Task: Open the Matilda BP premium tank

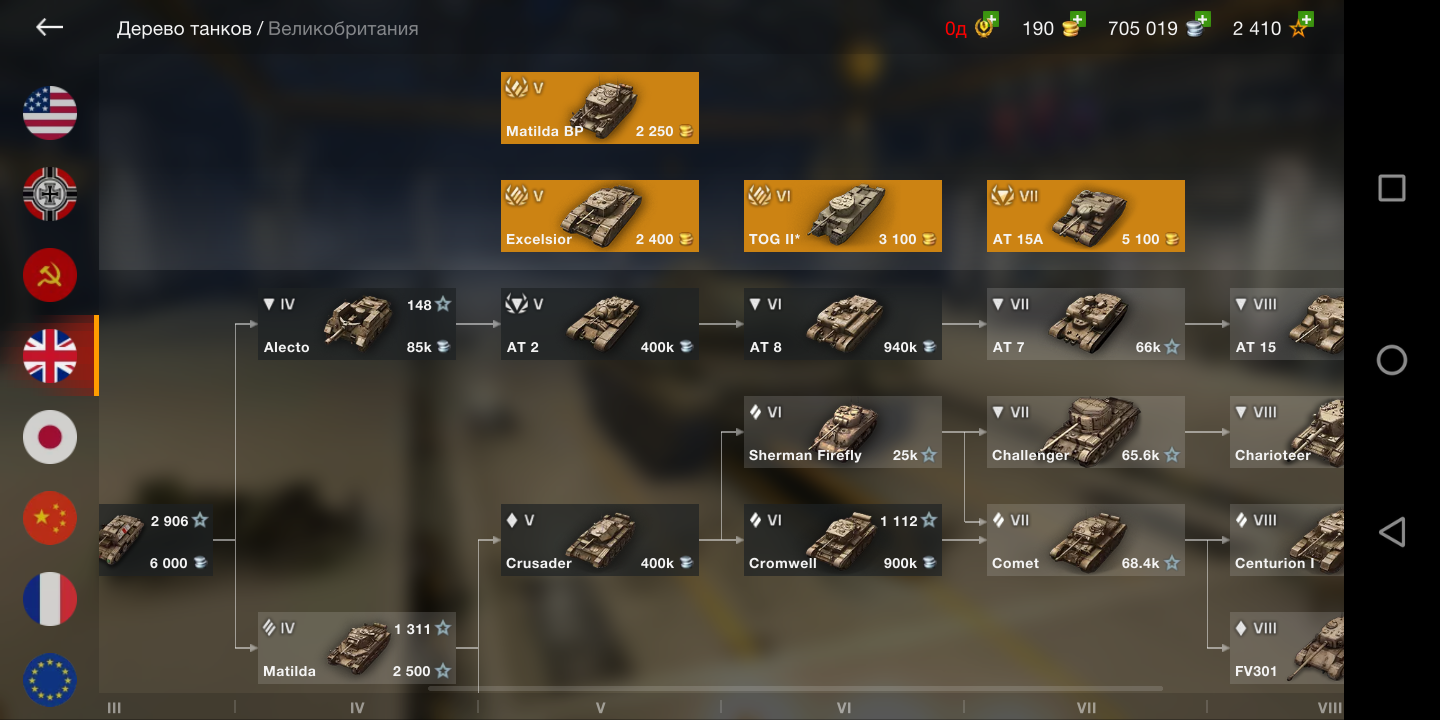Action: [x=600, y=108]
